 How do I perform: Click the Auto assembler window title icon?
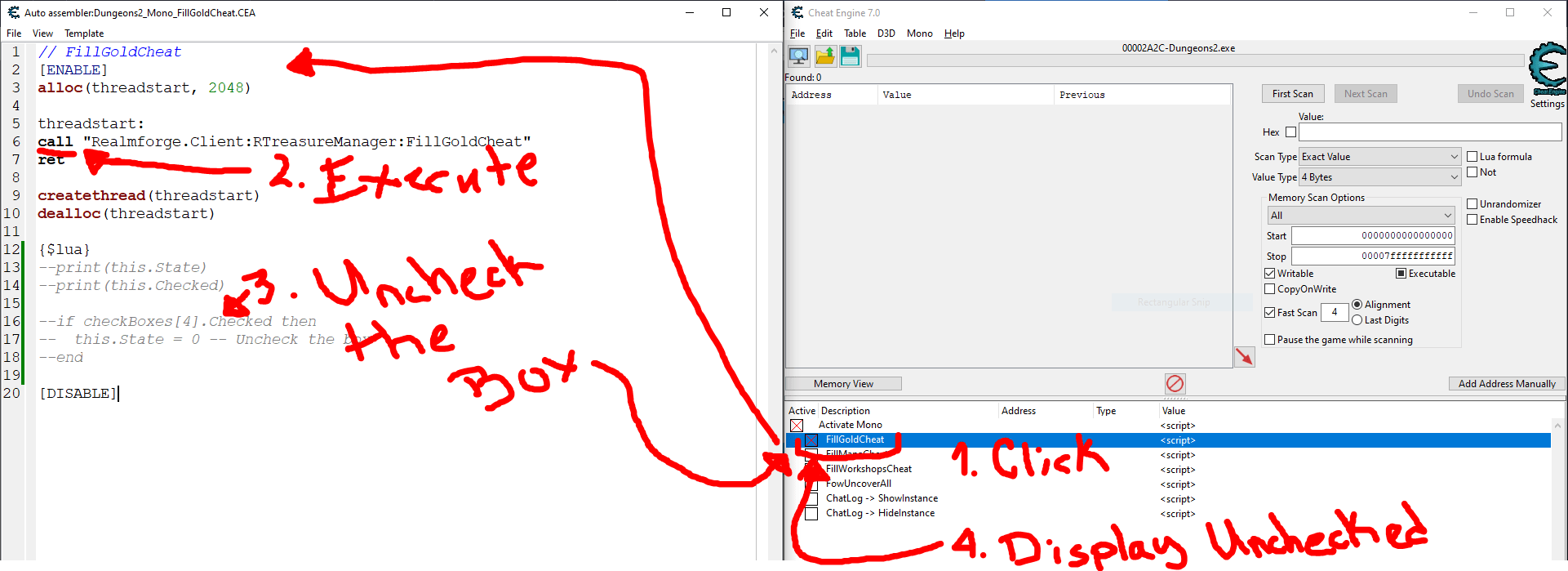click(13, 12)
